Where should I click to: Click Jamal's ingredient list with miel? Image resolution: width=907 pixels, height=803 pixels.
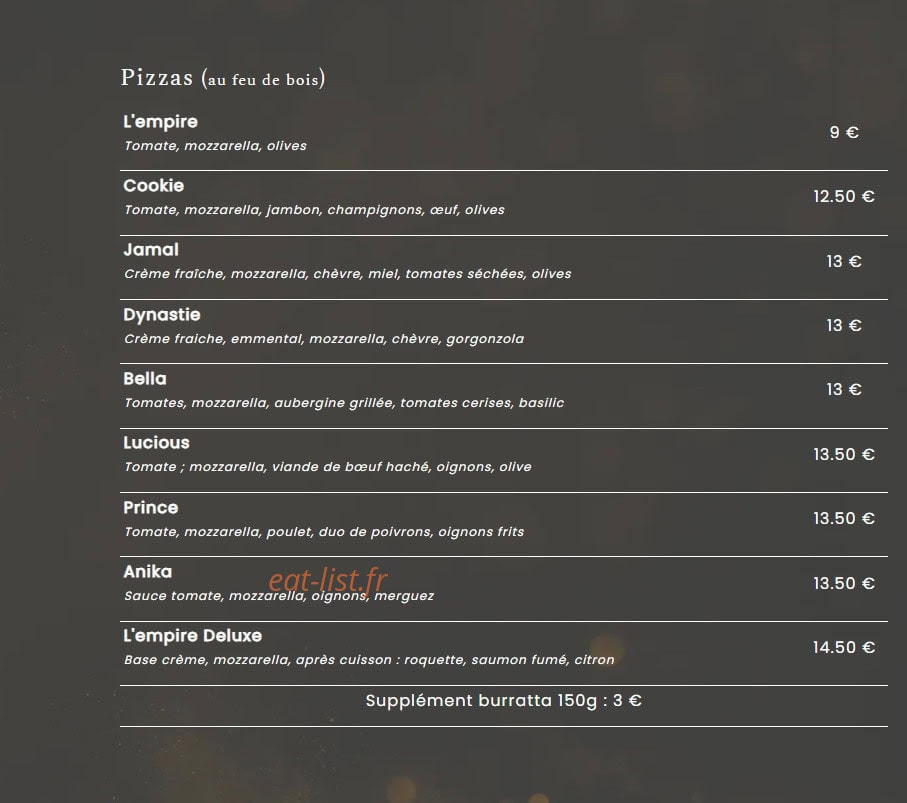348,274
